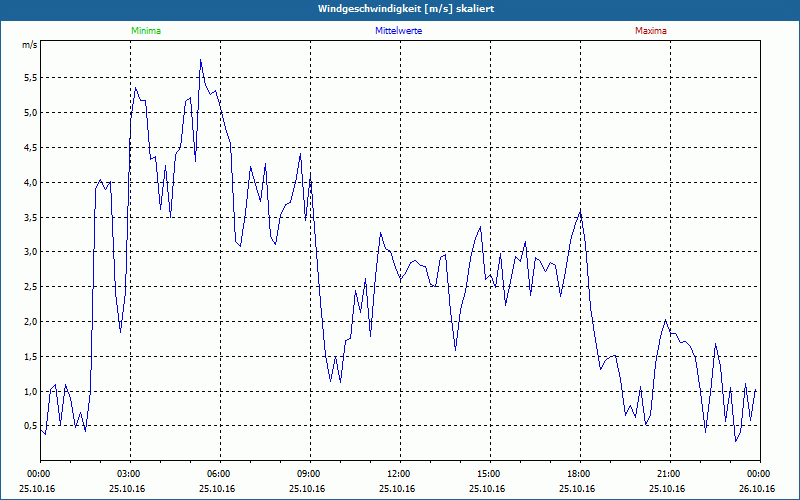Image resolution: width=800 pixels, height=500 pixels.
Task: Click the m/s unit label on y-axis
Action: (x=30, y=45)
